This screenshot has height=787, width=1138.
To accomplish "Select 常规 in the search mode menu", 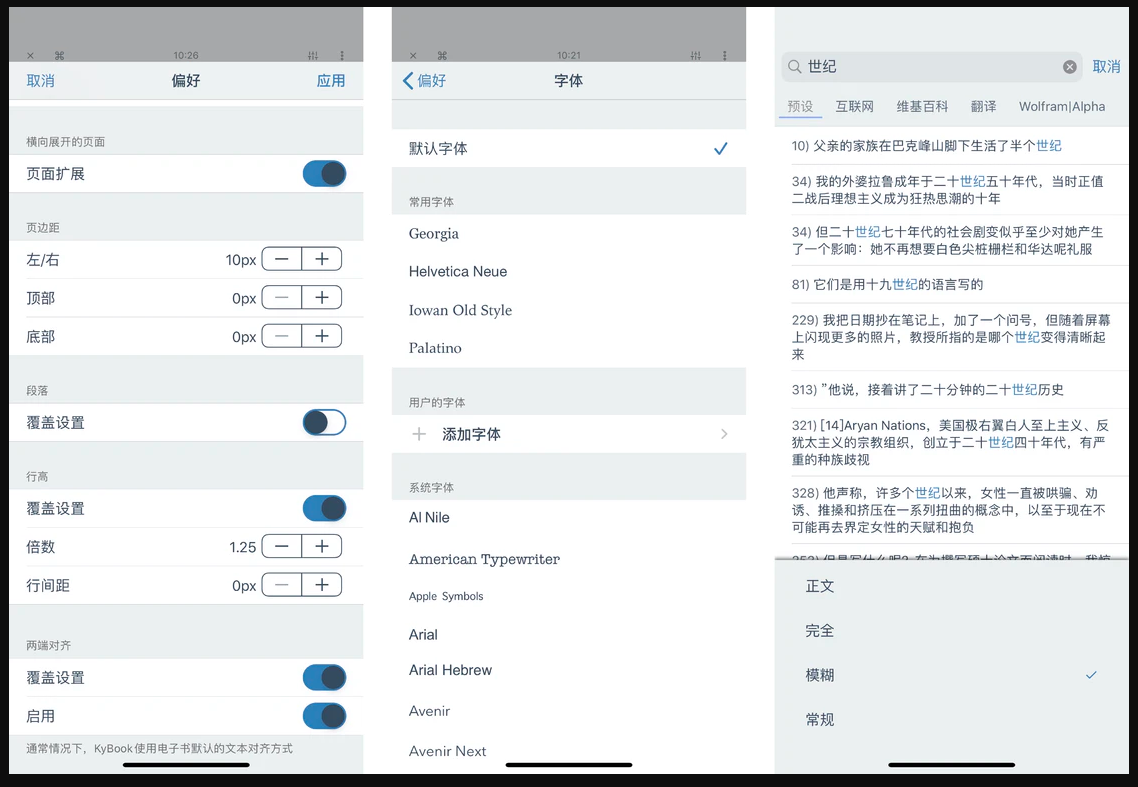I will [x=819, y=719].
